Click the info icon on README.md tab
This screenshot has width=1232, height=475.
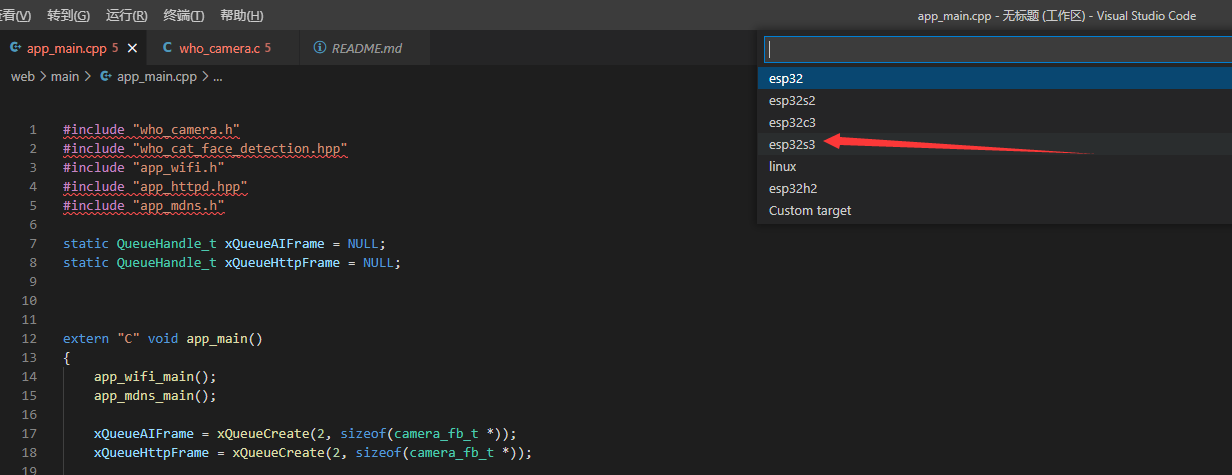click(x=320, y=48)
